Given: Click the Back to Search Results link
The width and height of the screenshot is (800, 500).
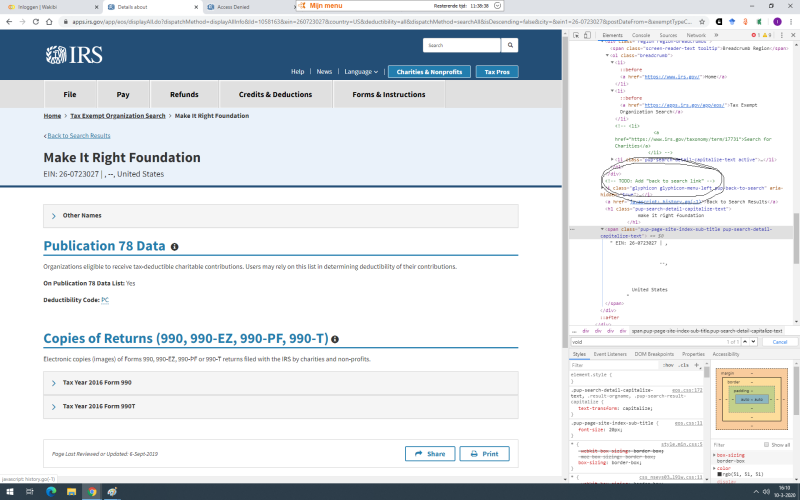Looking at the screenshot, I should (77, 135).
